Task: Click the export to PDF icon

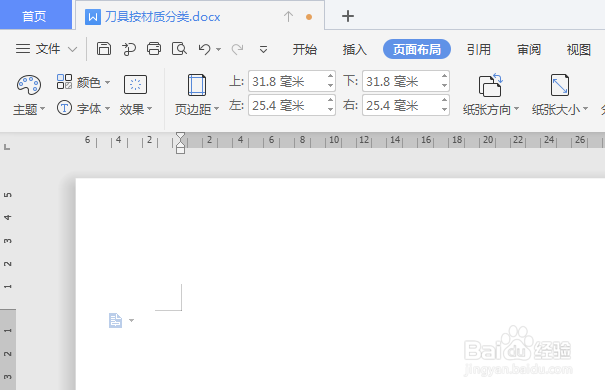Action: [129, 49]
